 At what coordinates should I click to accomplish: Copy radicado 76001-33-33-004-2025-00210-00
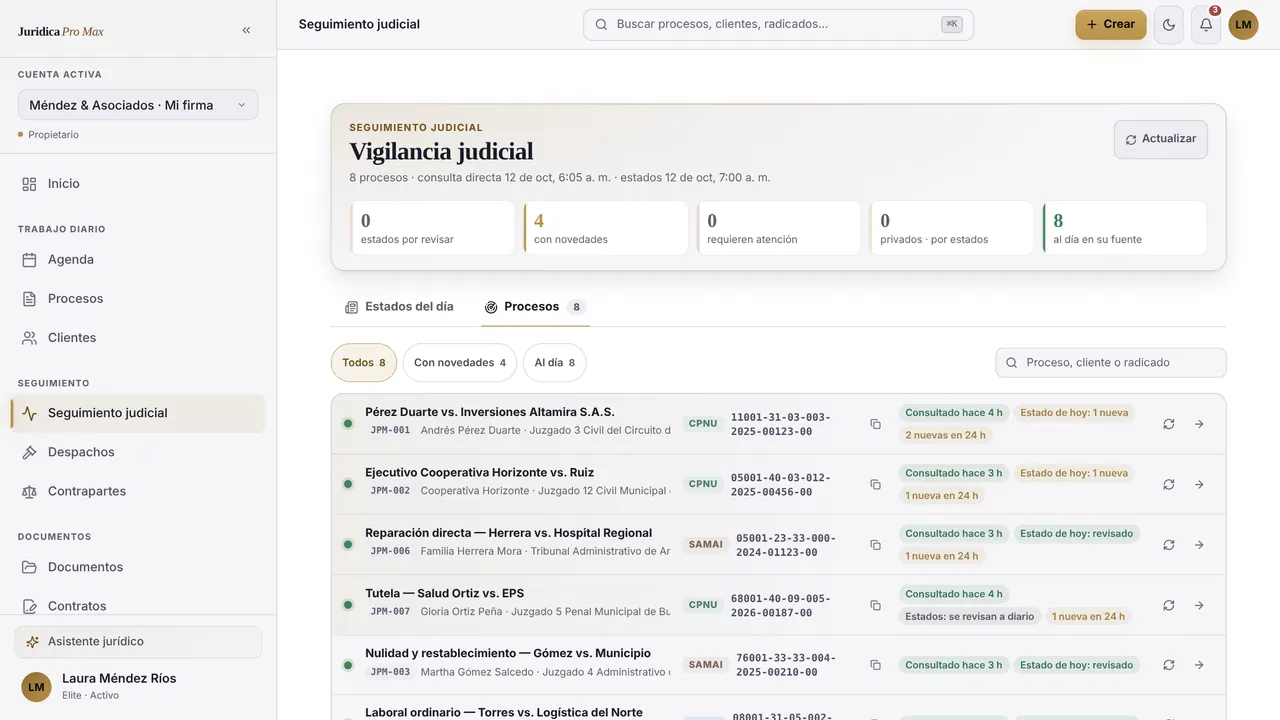tap(875, 665)
